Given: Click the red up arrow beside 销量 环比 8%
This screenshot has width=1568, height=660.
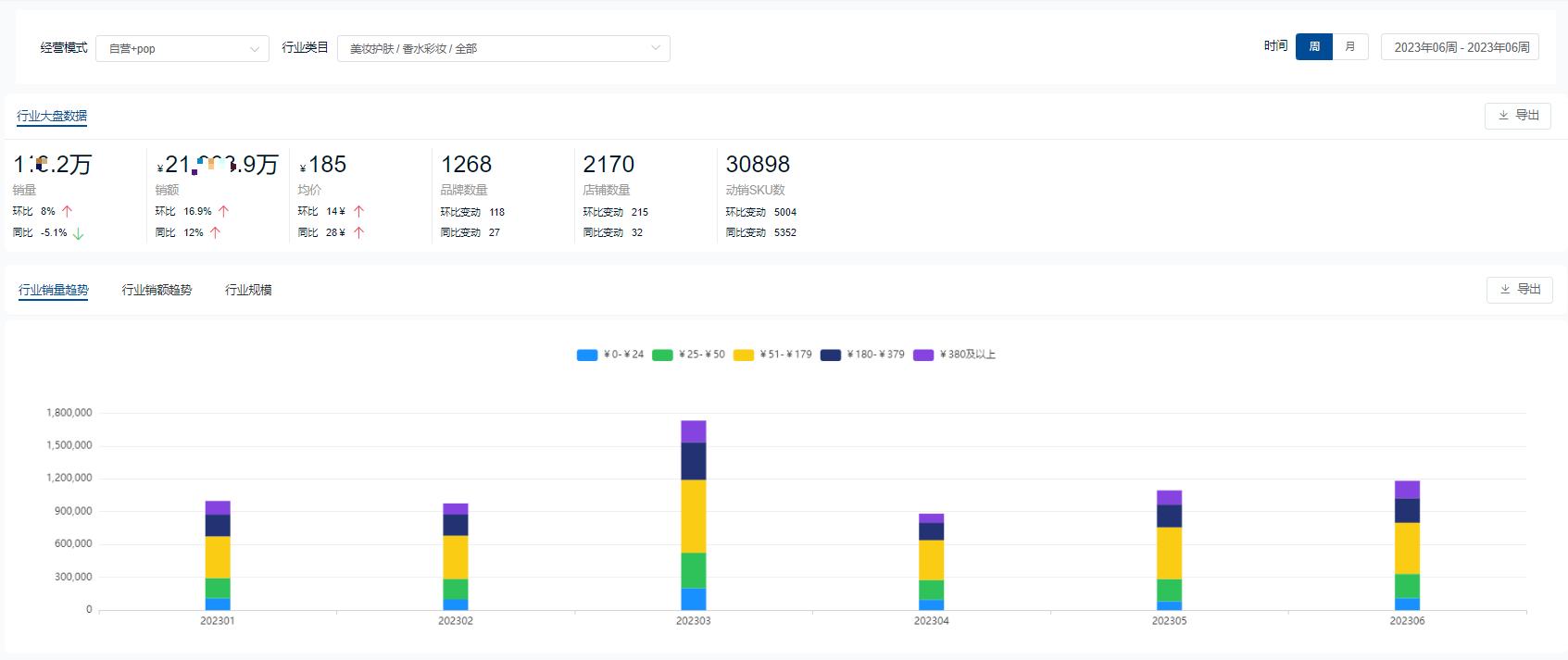Looking at the screenshot, I should coord(67,211).
